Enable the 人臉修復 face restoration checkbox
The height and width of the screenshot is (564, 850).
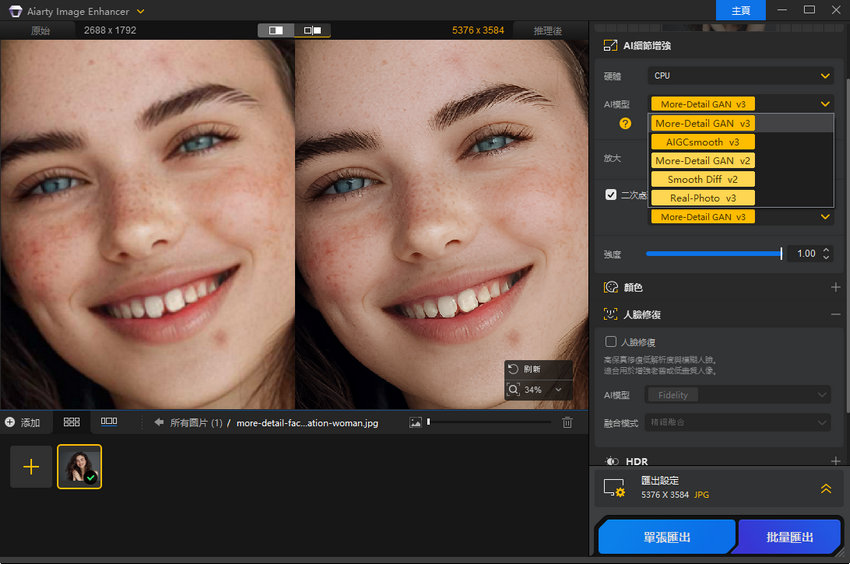[x=611, y=342]
